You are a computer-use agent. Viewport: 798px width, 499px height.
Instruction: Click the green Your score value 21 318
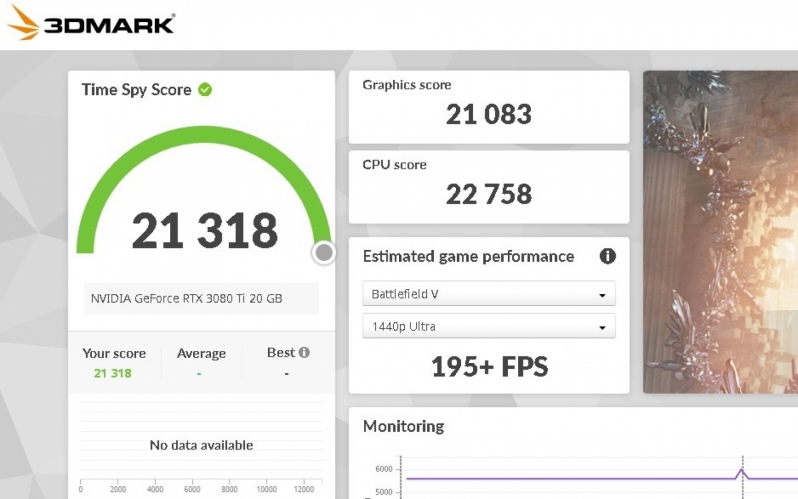112,373
